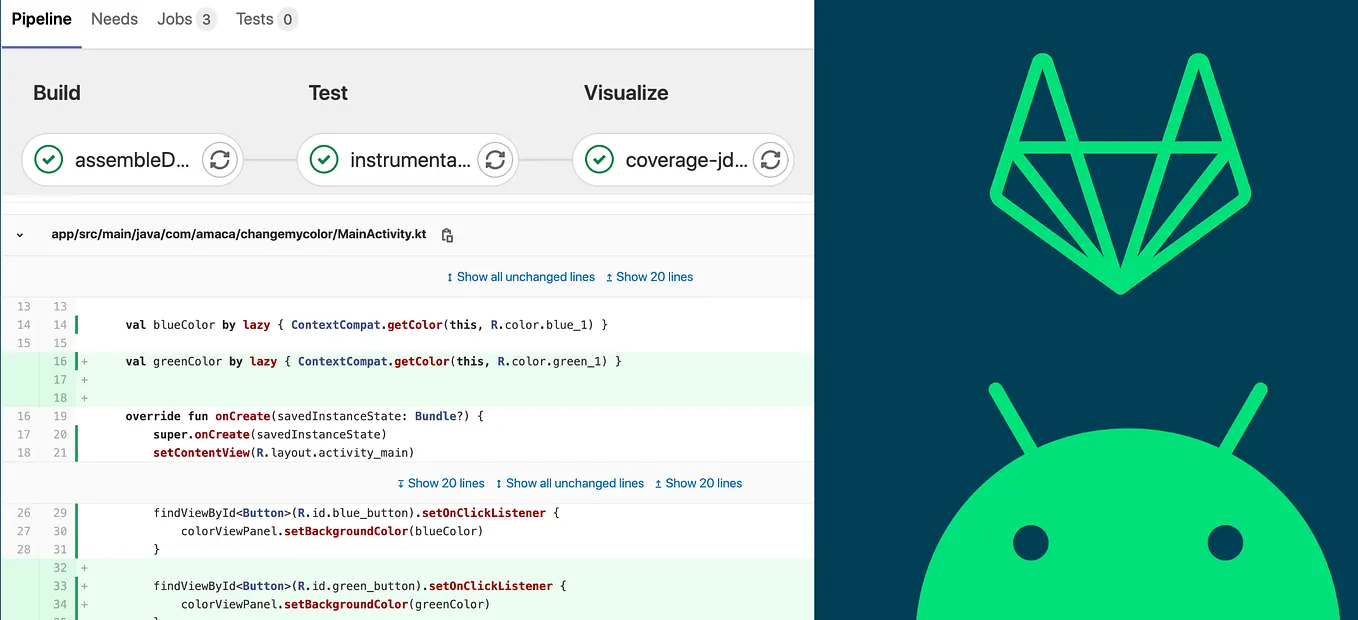Screen dimensions: 1358x620
Task: Collapse the MainActivity.kt file diff
Action: 20,235
